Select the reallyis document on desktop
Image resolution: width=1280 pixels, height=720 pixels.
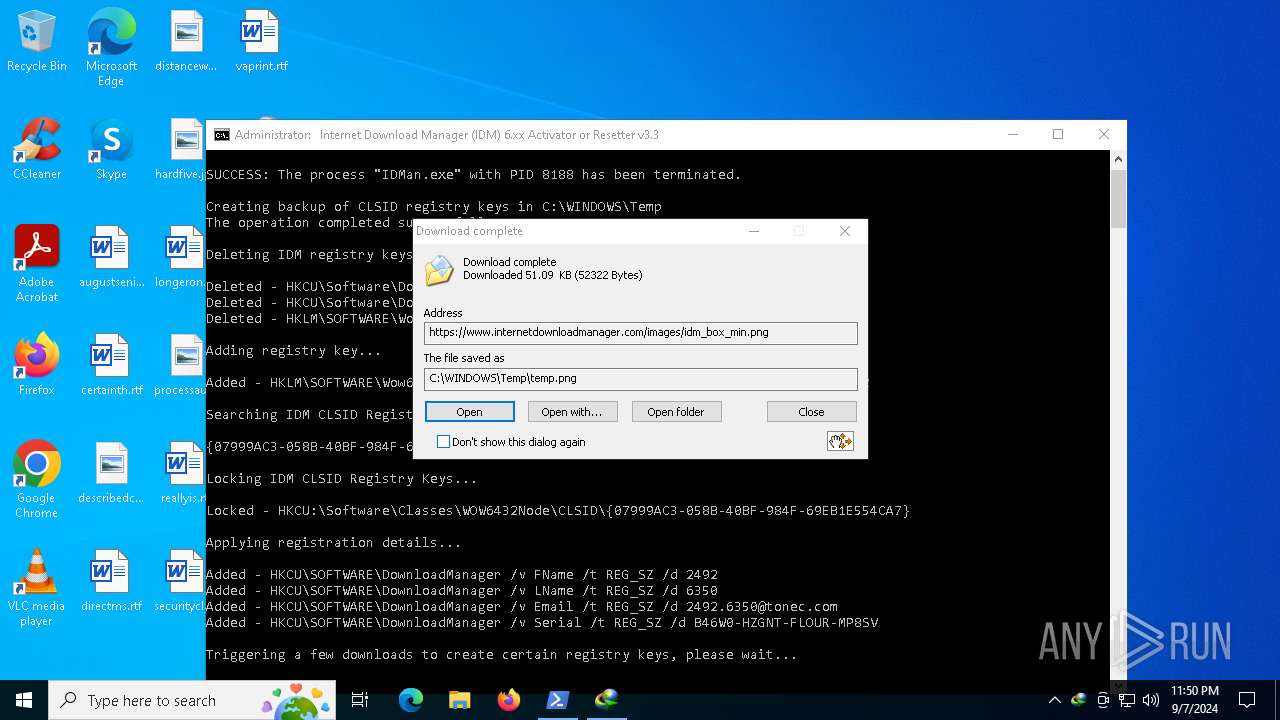[182, 473]
